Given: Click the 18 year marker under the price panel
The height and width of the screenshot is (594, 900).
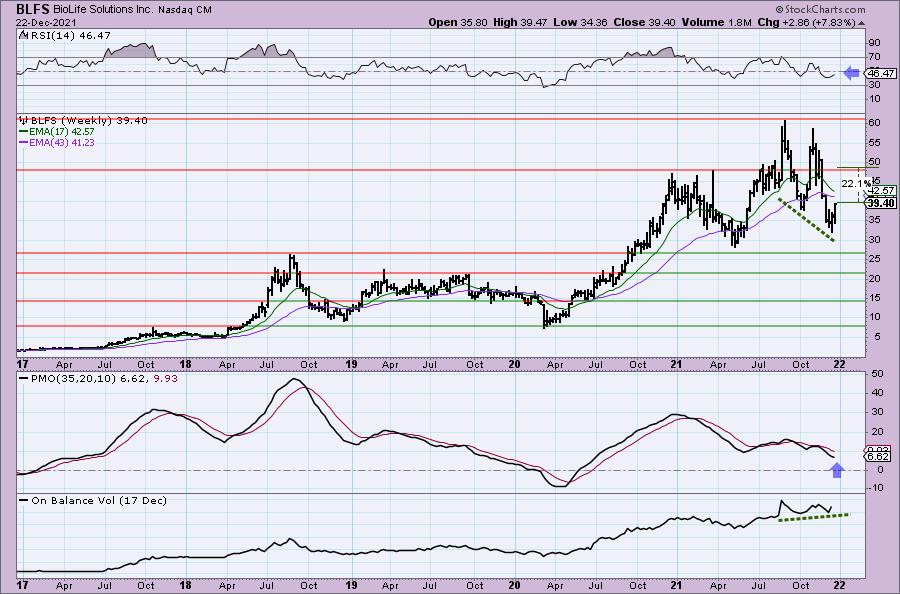Looking at the screenshot, I should pyautogui.click(x=185, y=364).
